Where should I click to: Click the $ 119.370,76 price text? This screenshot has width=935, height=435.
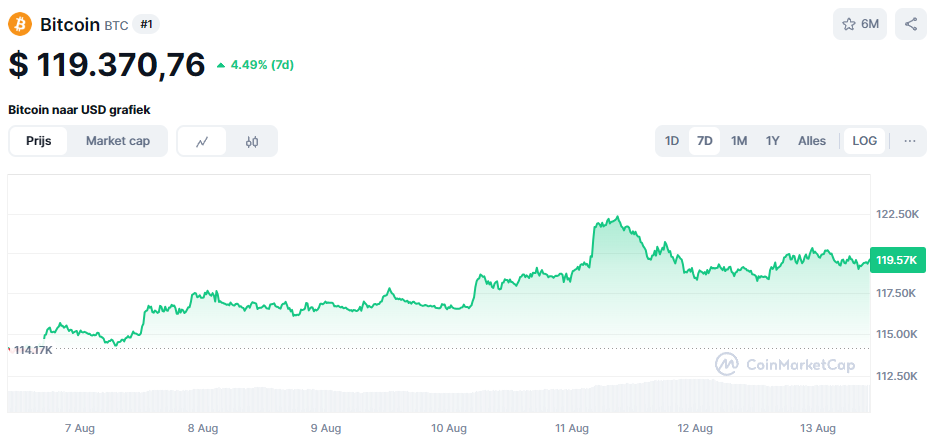click(x=107, y=64)
